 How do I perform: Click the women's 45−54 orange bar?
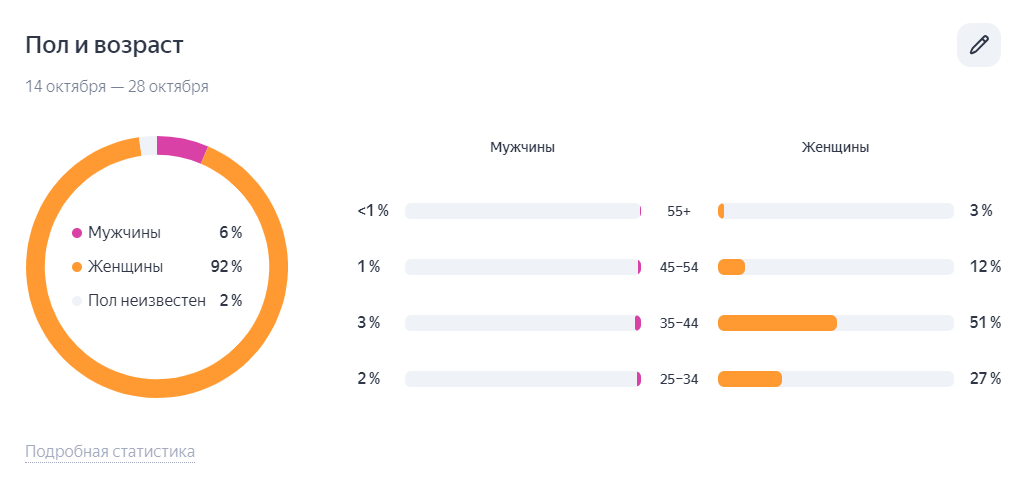tap(731, 267)
